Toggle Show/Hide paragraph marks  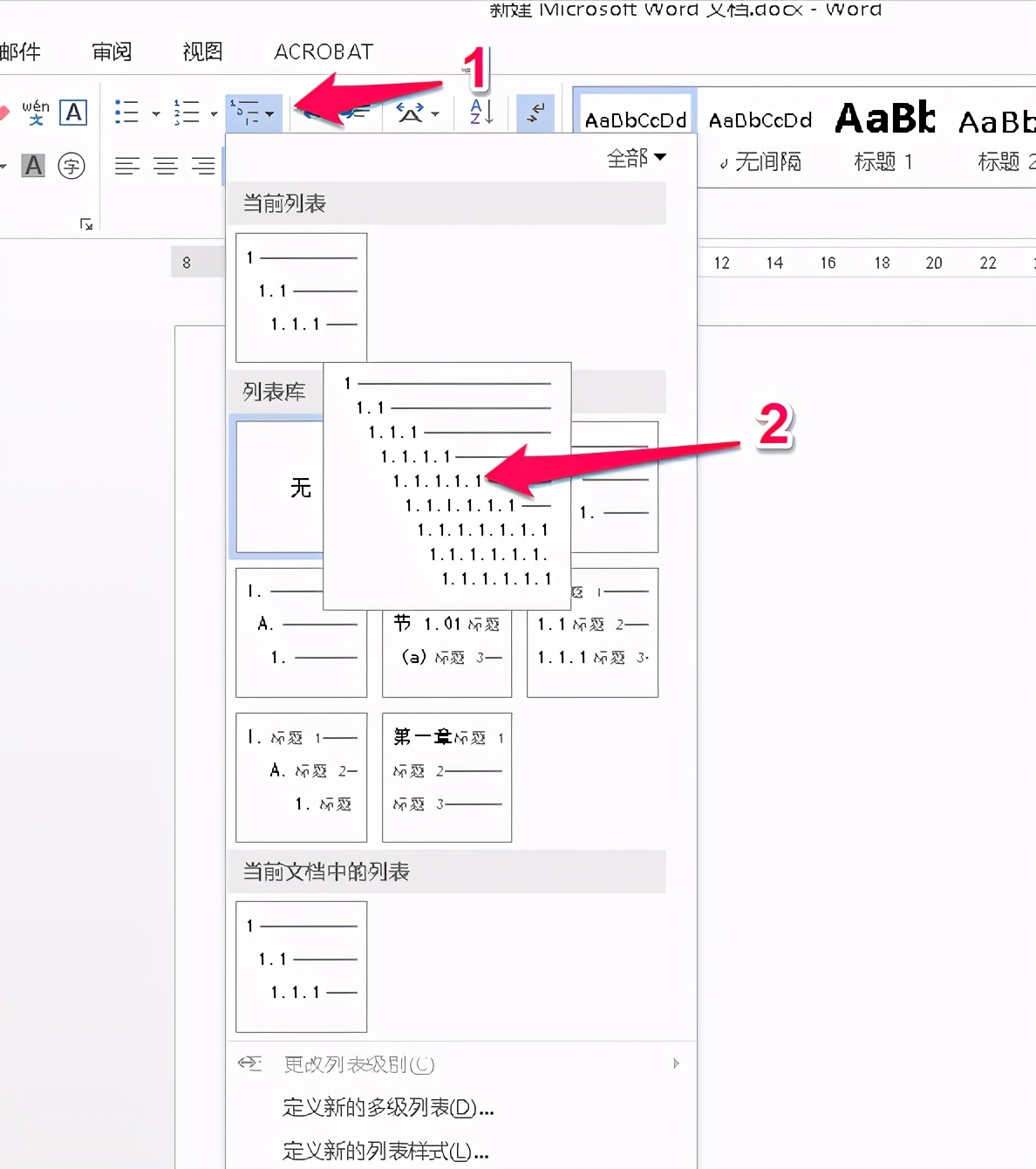(x=535, y=113)
